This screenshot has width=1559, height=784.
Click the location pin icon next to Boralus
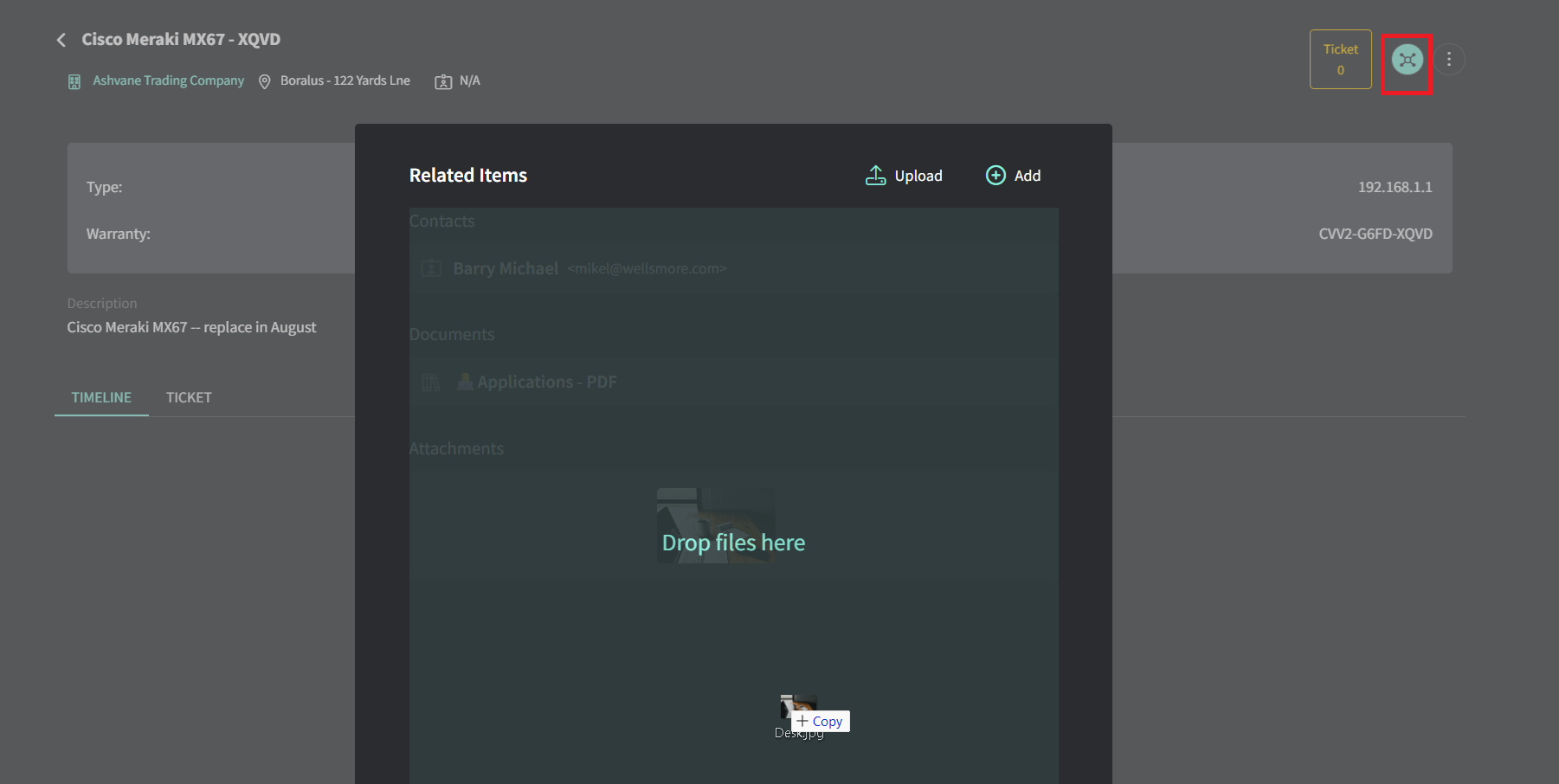coord(265,81)
